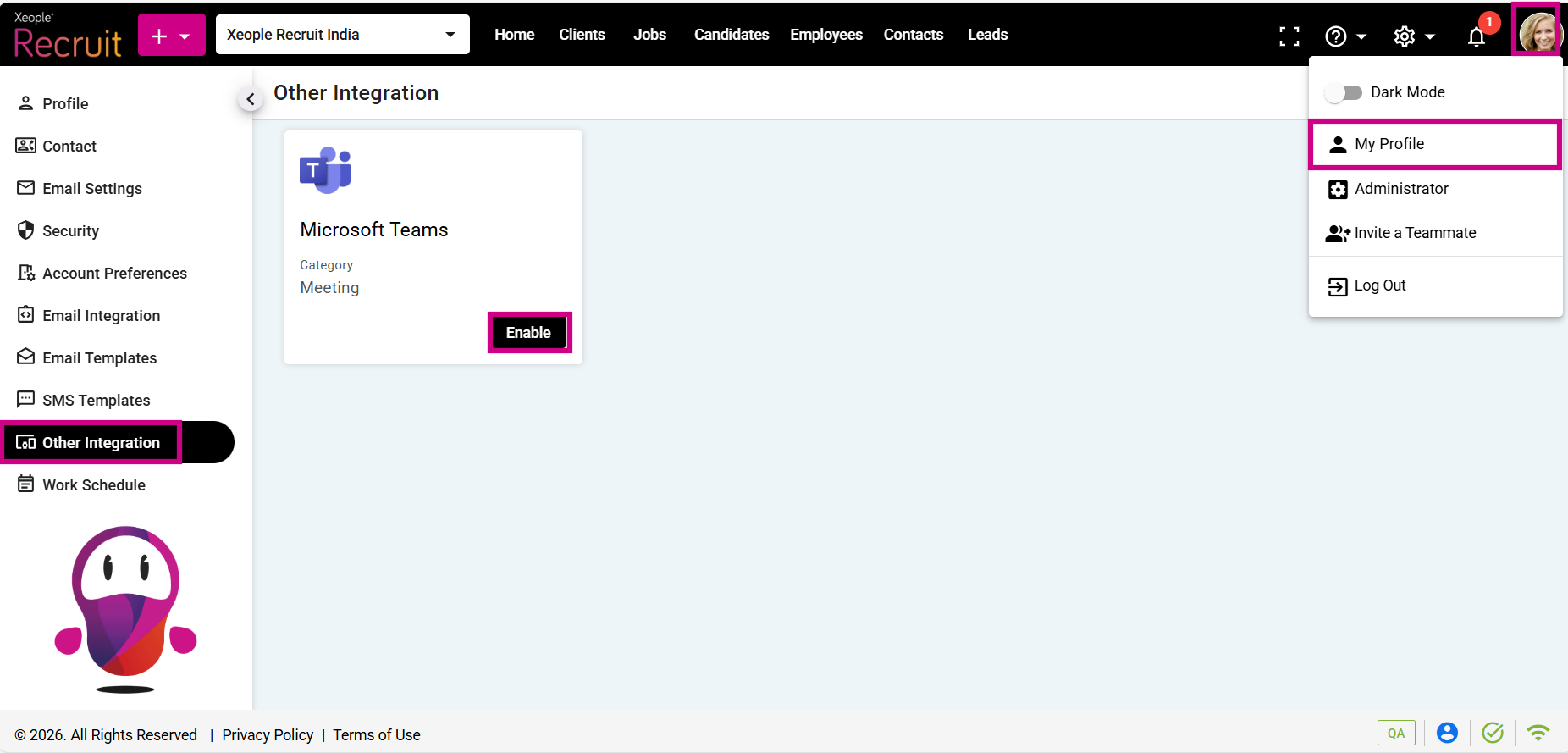The height and width of the screenshot is (753, 1568).
Task: Click the Wi-Fi connectivity icon
Action: click(x=1538, y=733)
